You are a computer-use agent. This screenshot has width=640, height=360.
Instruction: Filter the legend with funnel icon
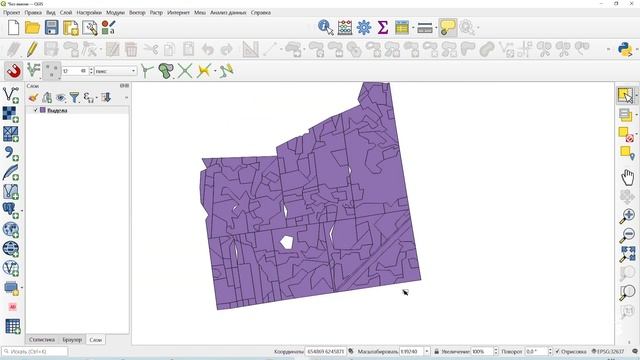tap(74, 97)
